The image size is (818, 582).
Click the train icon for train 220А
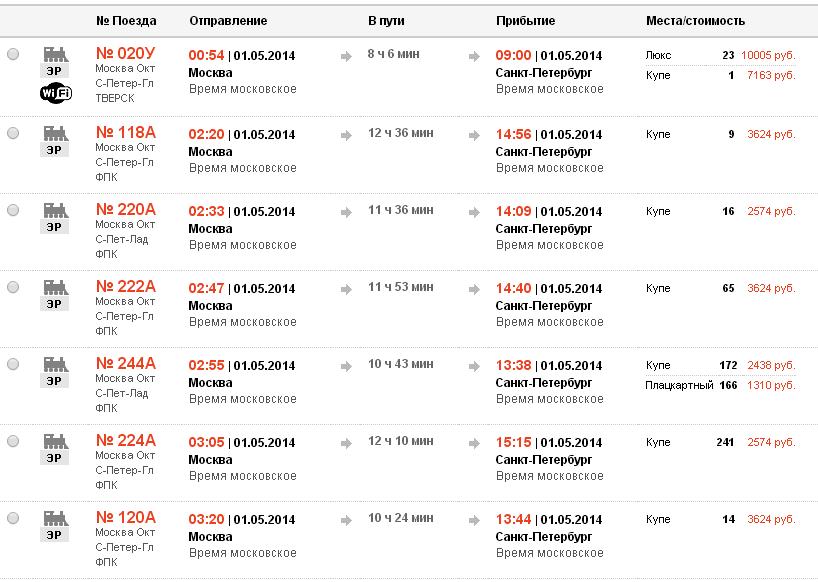pos(54,210)
